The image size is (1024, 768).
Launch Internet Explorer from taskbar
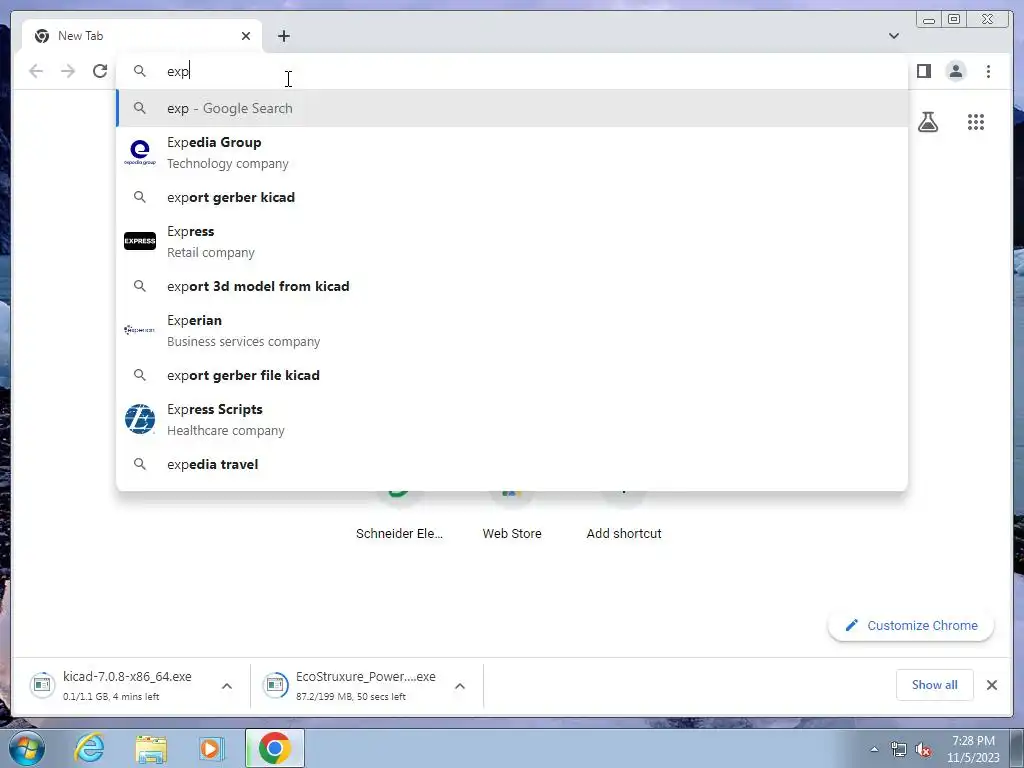tap(89, 748)
